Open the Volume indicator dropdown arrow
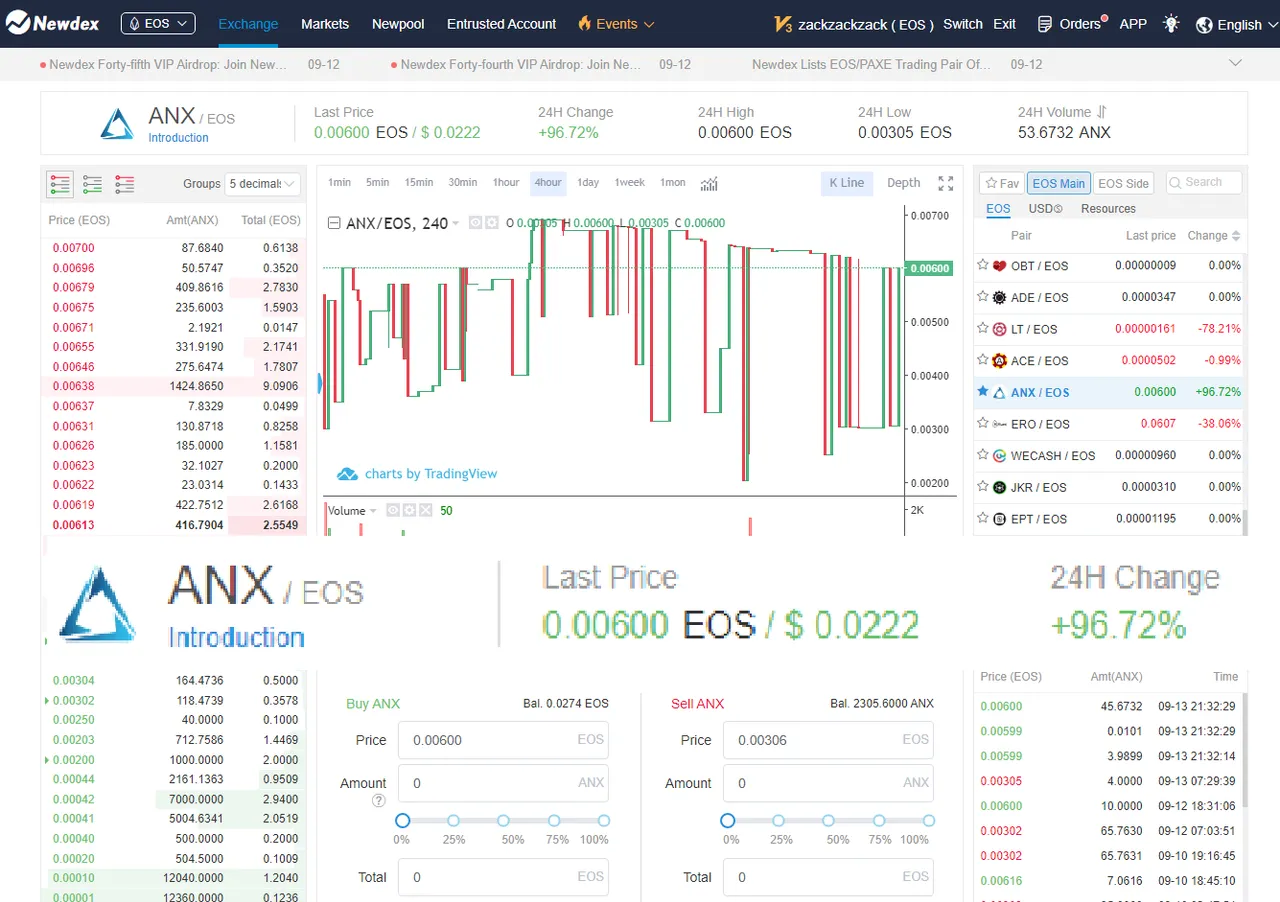This screenshot has height=902, width=1280. point(373,511)
